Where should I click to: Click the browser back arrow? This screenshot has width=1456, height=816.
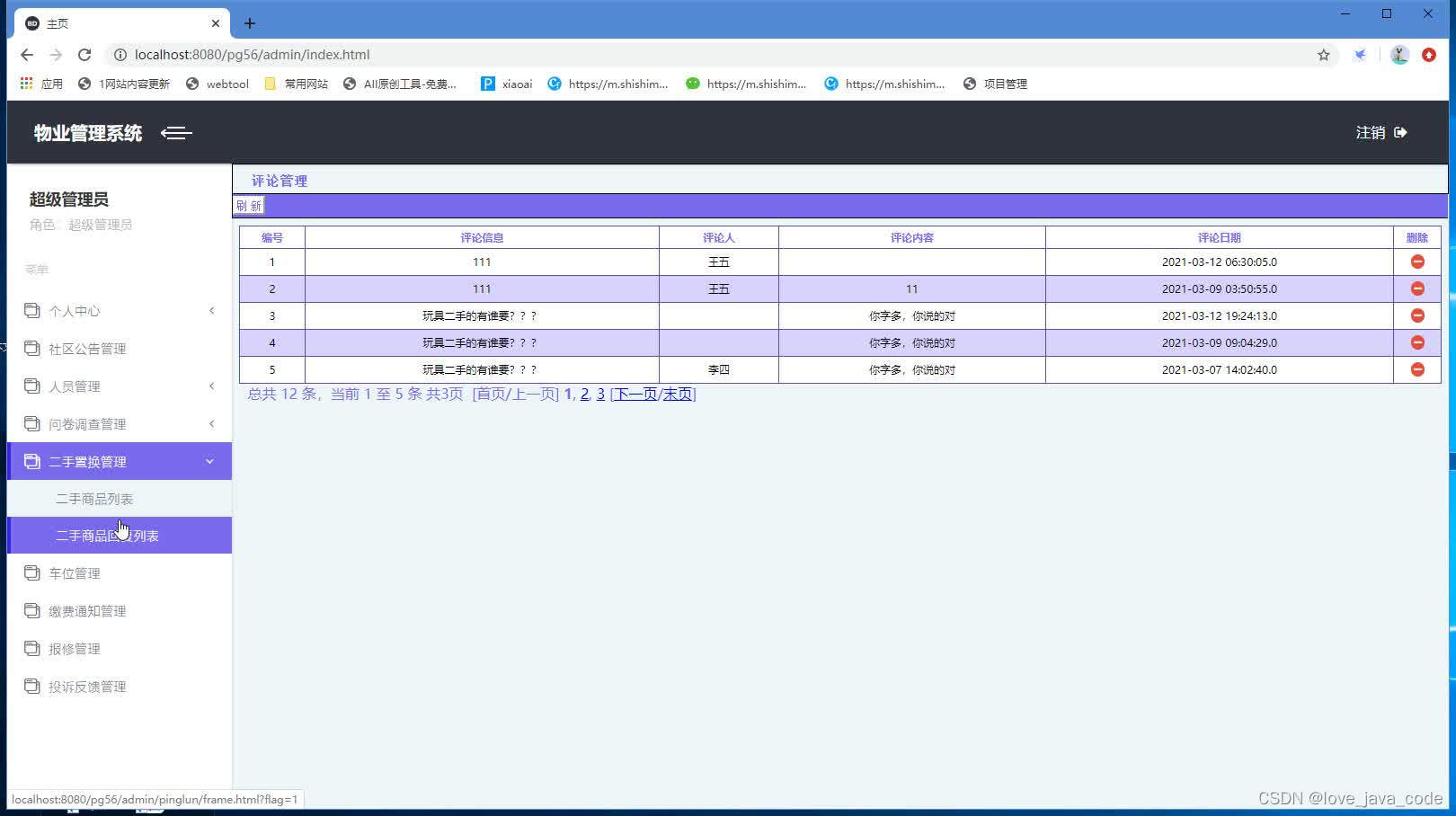pos(27,55)
